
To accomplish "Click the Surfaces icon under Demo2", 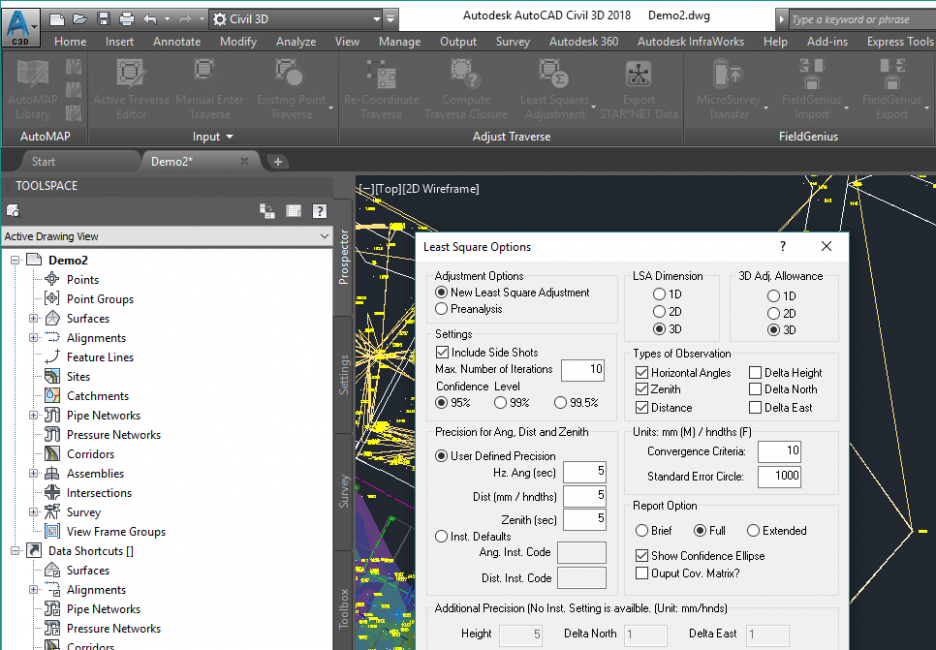I will click(52, 318).
